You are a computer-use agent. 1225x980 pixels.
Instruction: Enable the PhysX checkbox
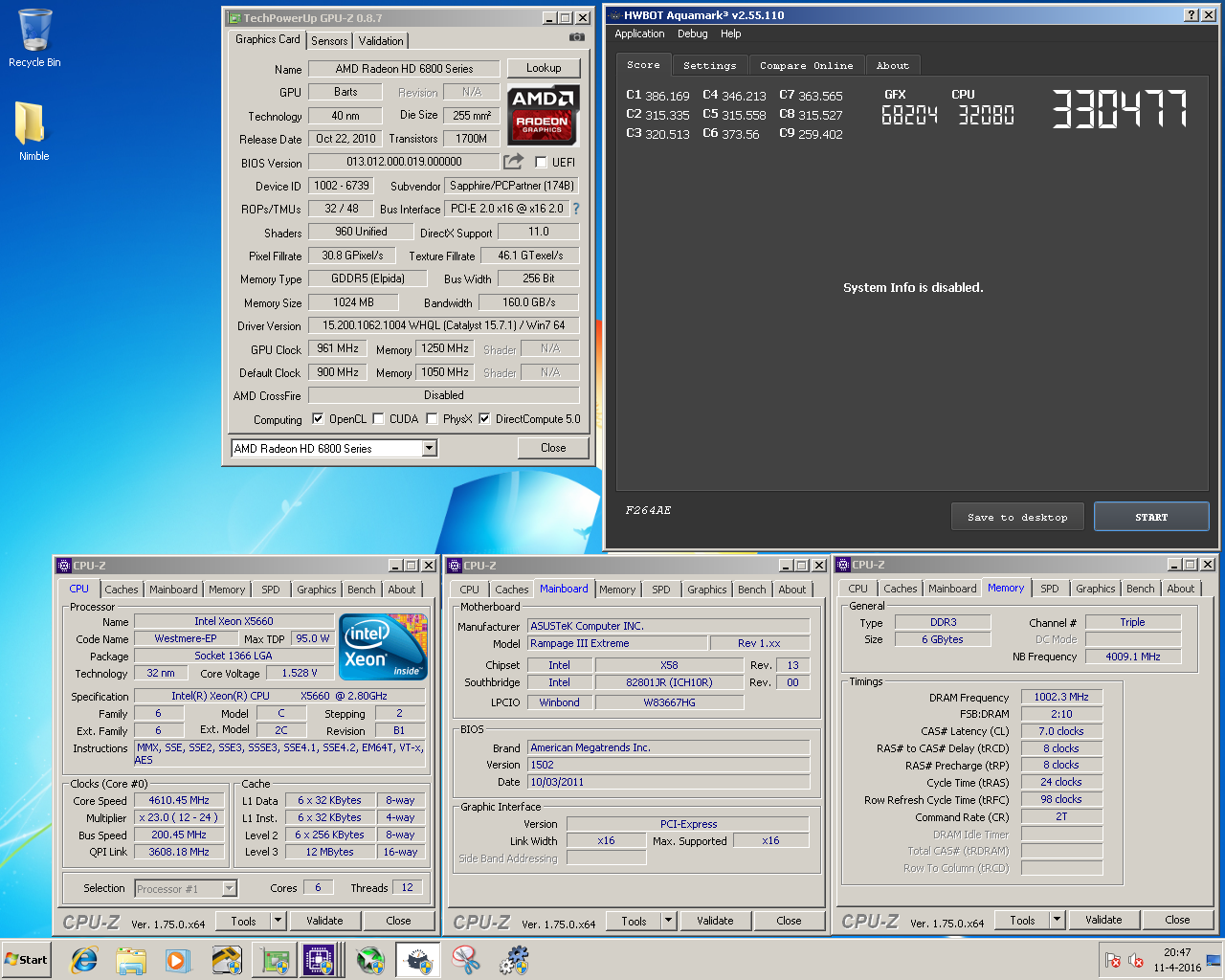point(432,419)
